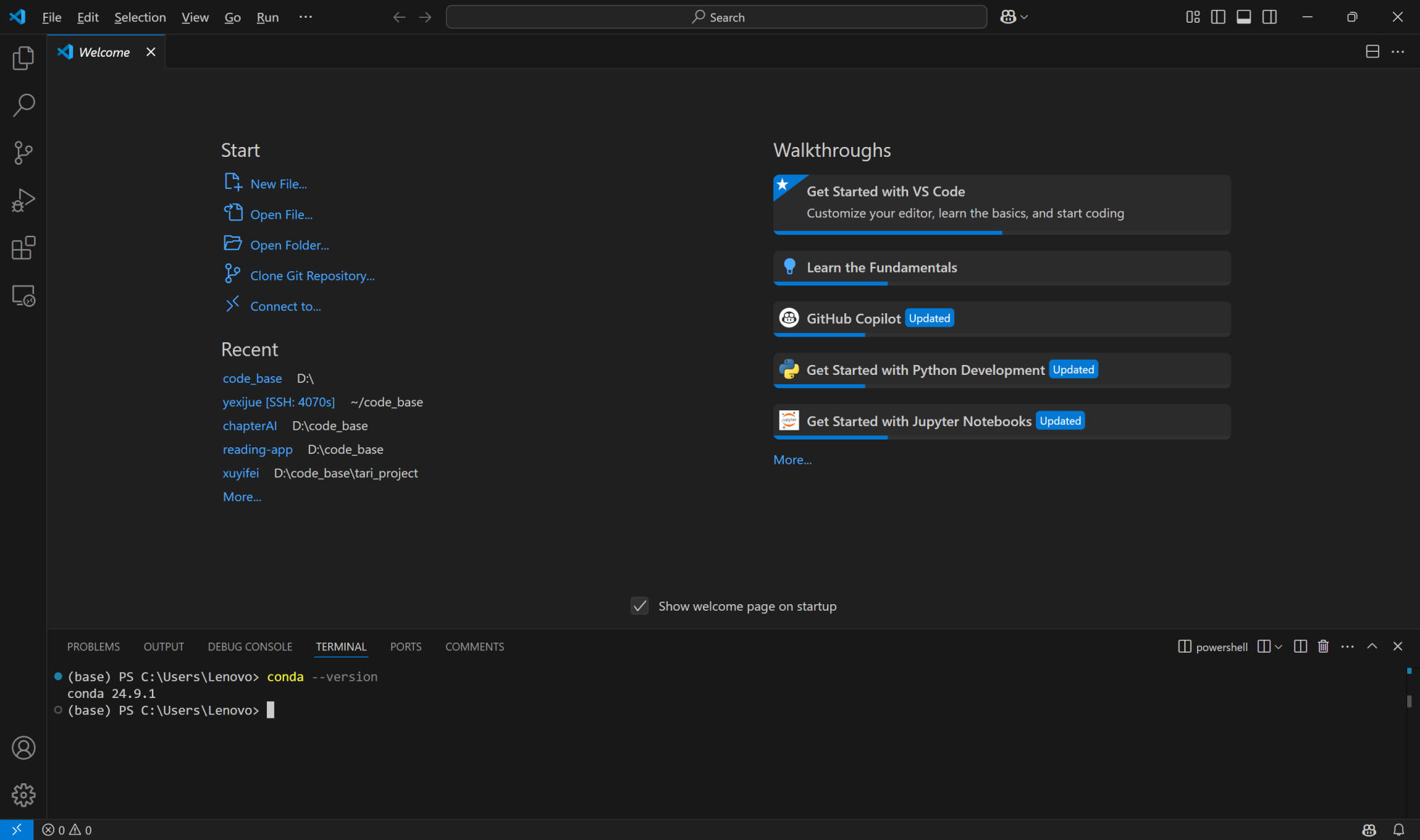Click New File... link
Viewport: 1420px width, 840px height.
click(x=278, y=184)
